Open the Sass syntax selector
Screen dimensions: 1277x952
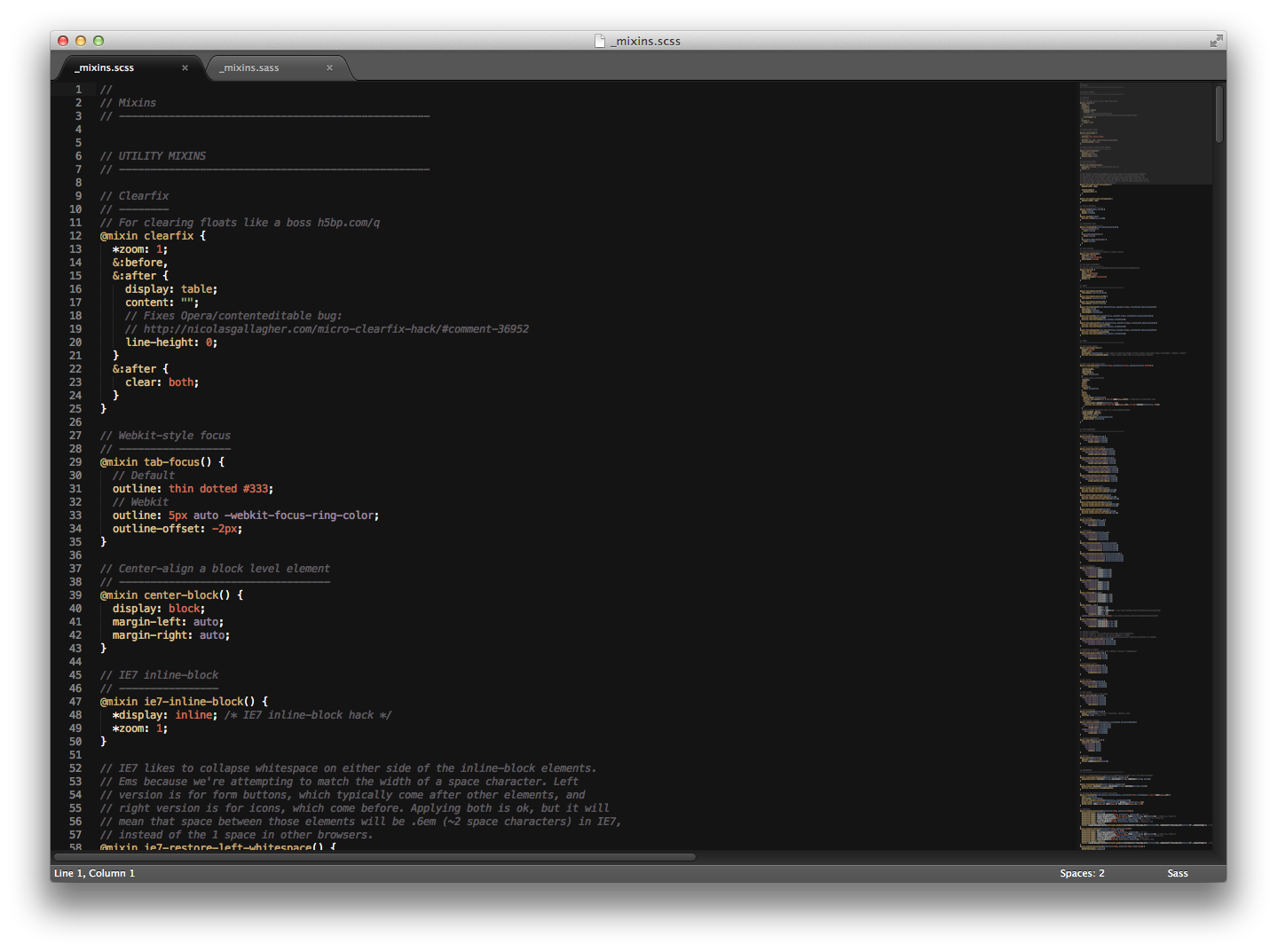(x=1178, y=873)
